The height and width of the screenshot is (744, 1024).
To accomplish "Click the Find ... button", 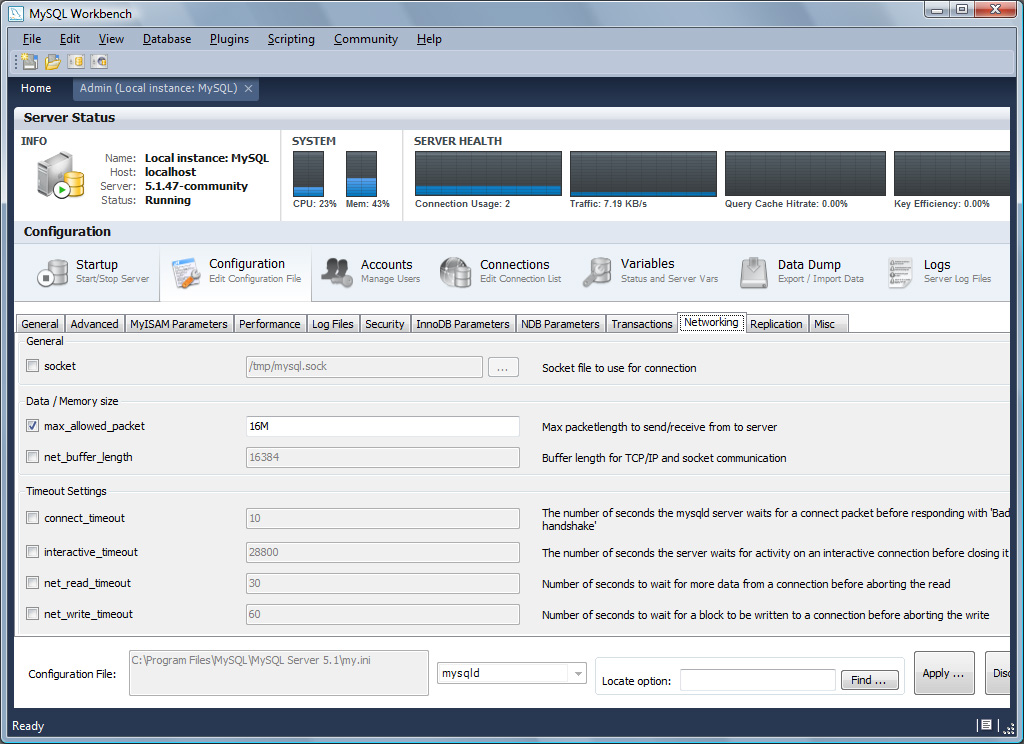I will coord(869,680).
